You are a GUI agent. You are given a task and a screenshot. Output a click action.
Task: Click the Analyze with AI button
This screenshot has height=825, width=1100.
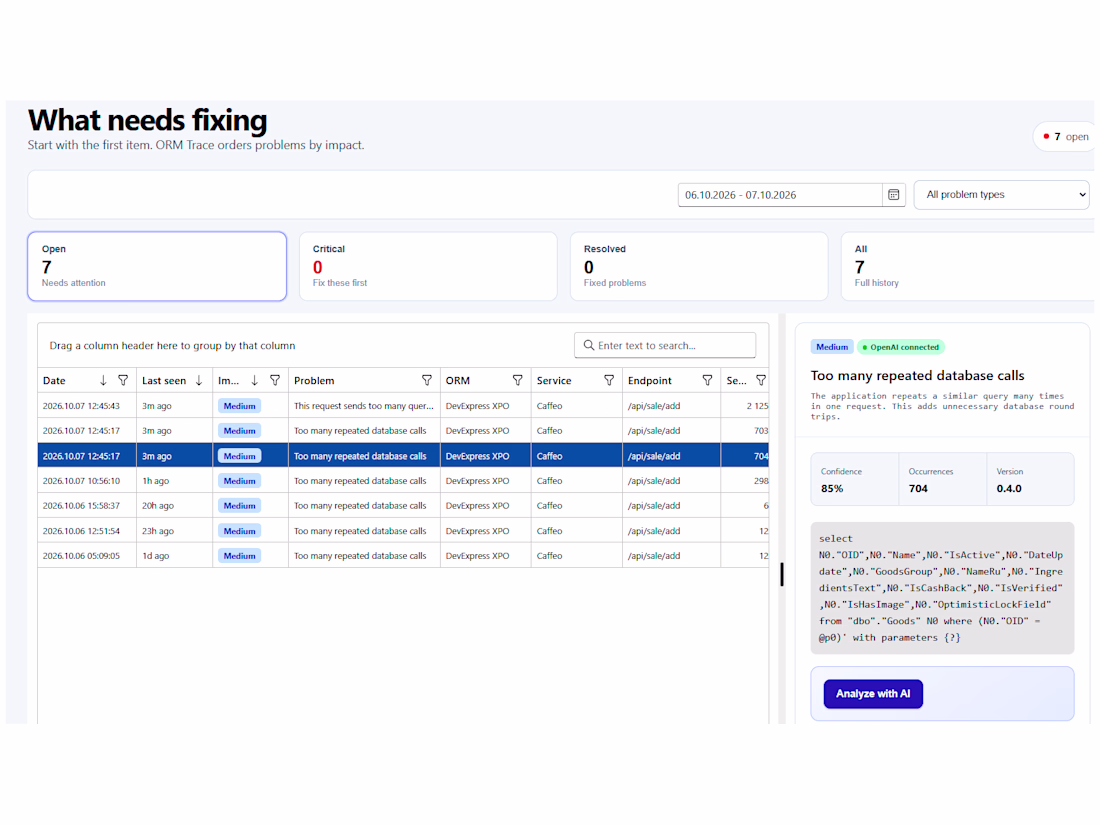[x=873, y=694]
